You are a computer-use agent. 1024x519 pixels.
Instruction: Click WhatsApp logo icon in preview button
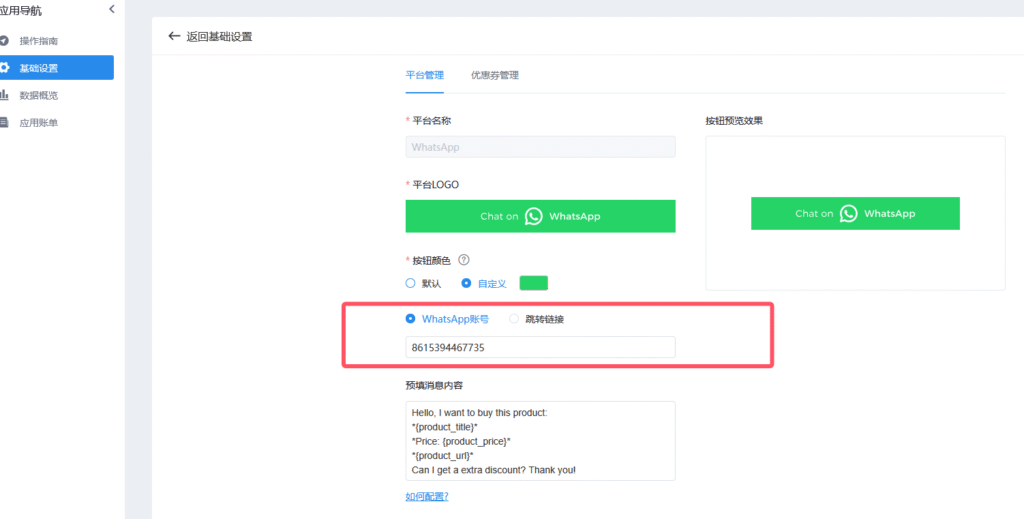coord(848,213)
